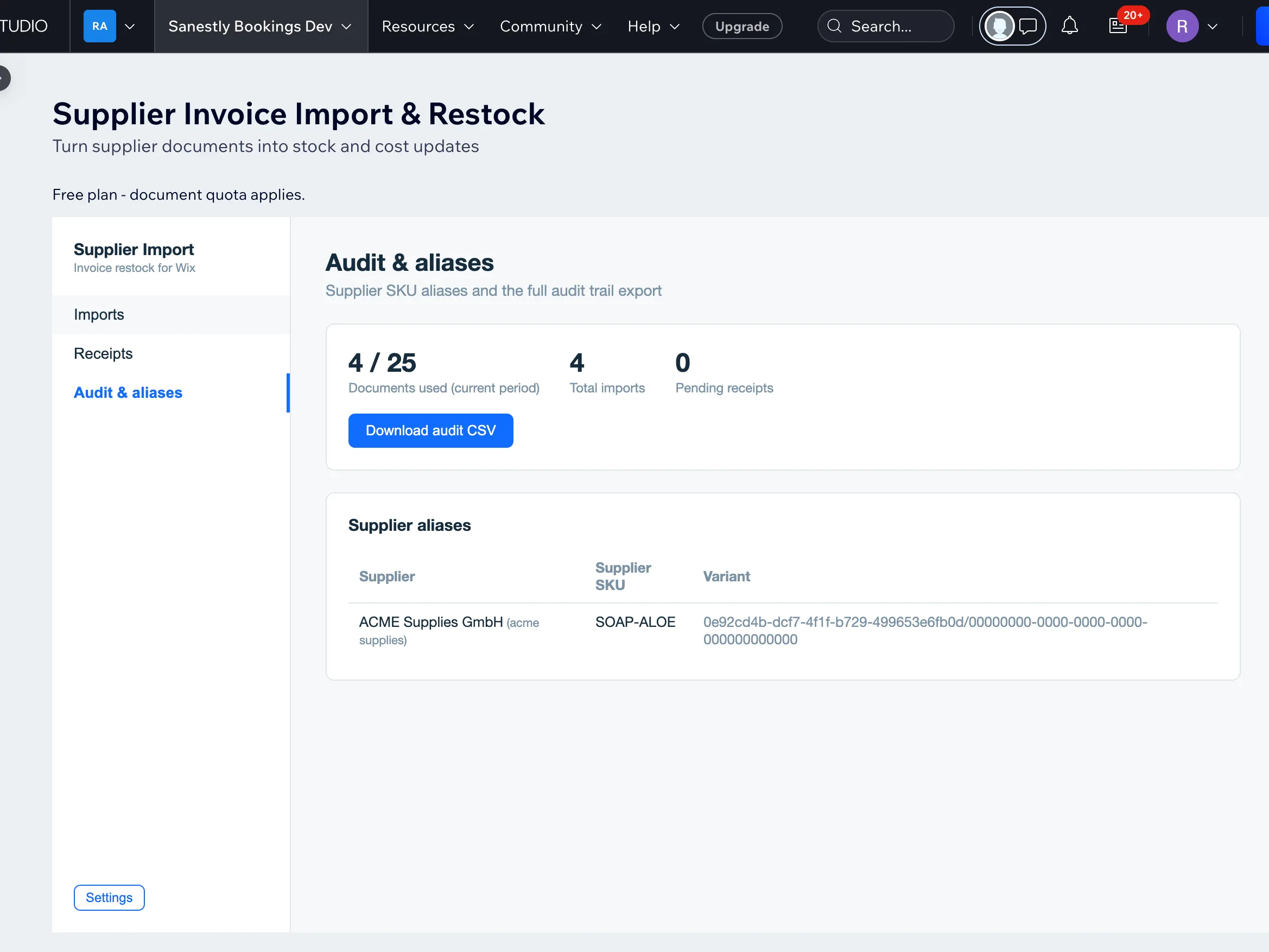Click the search magnifier icon
This screenshot has height=952, width=1269.
click(835, 26)
